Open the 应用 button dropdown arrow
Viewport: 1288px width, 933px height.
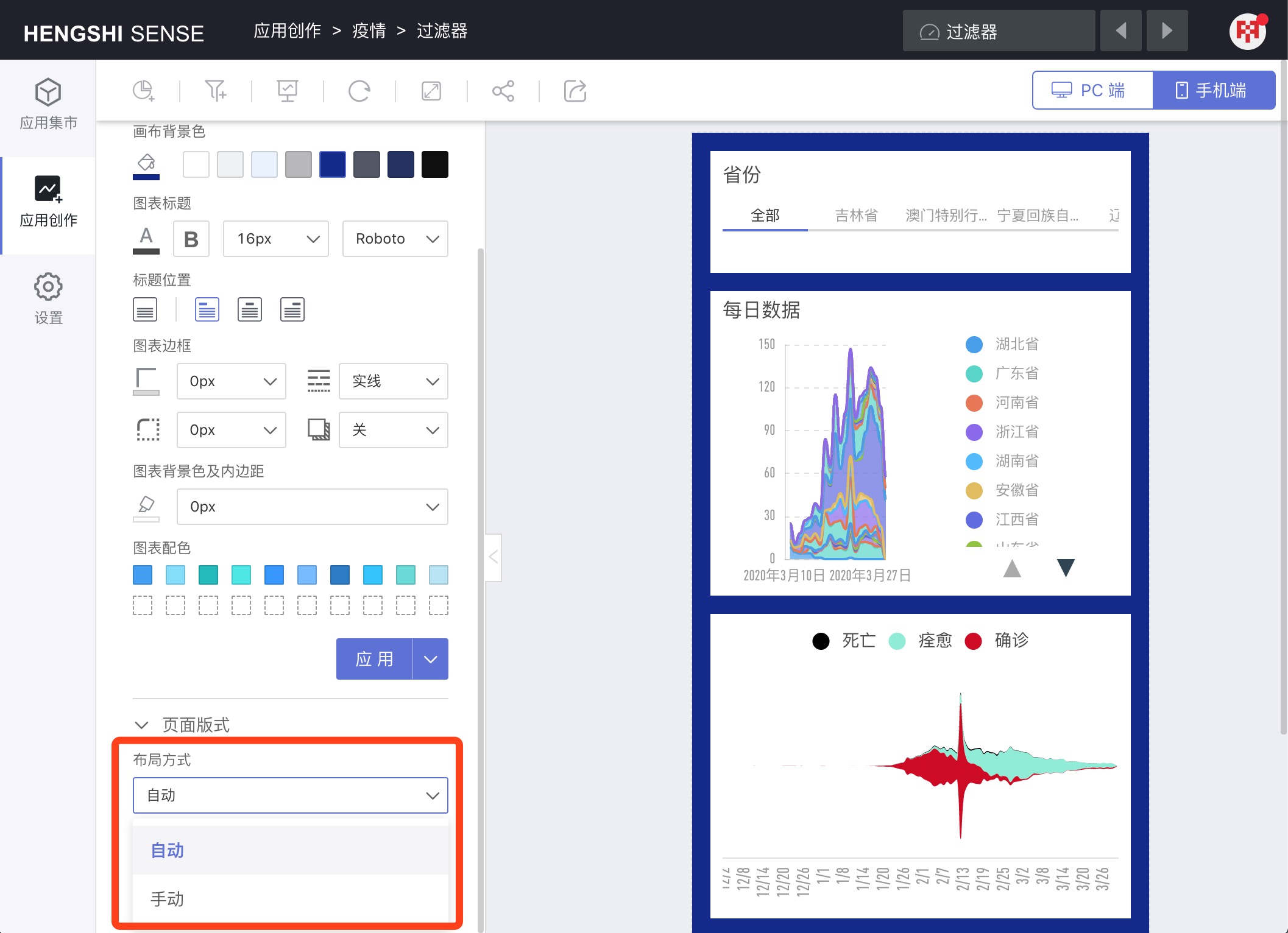coord(431,659)
